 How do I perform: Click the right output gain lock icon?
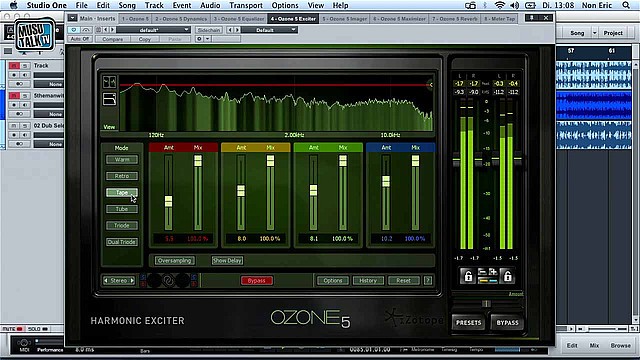(507, 276)
